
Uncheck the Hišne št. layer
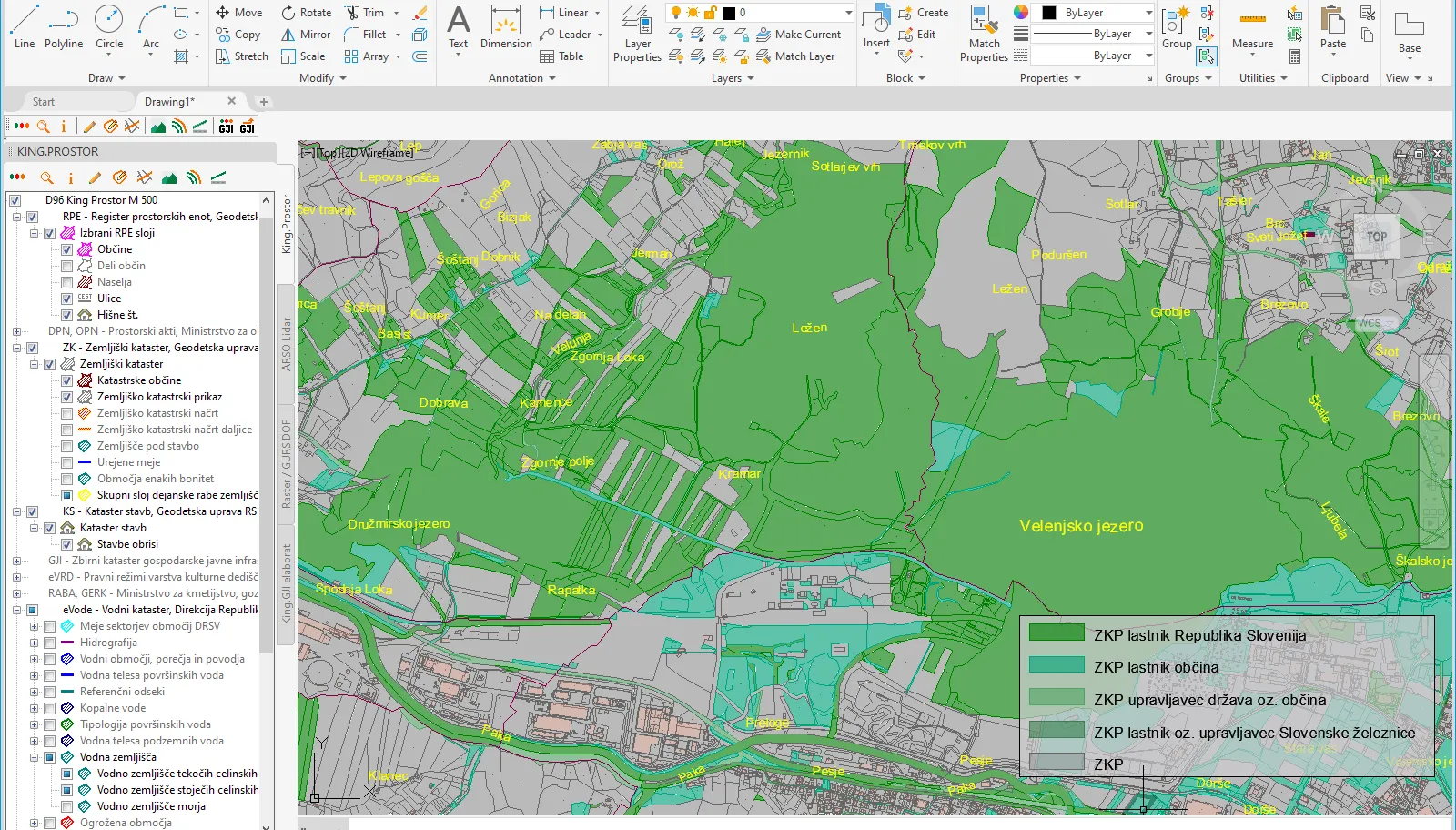[x=67, y=315]
